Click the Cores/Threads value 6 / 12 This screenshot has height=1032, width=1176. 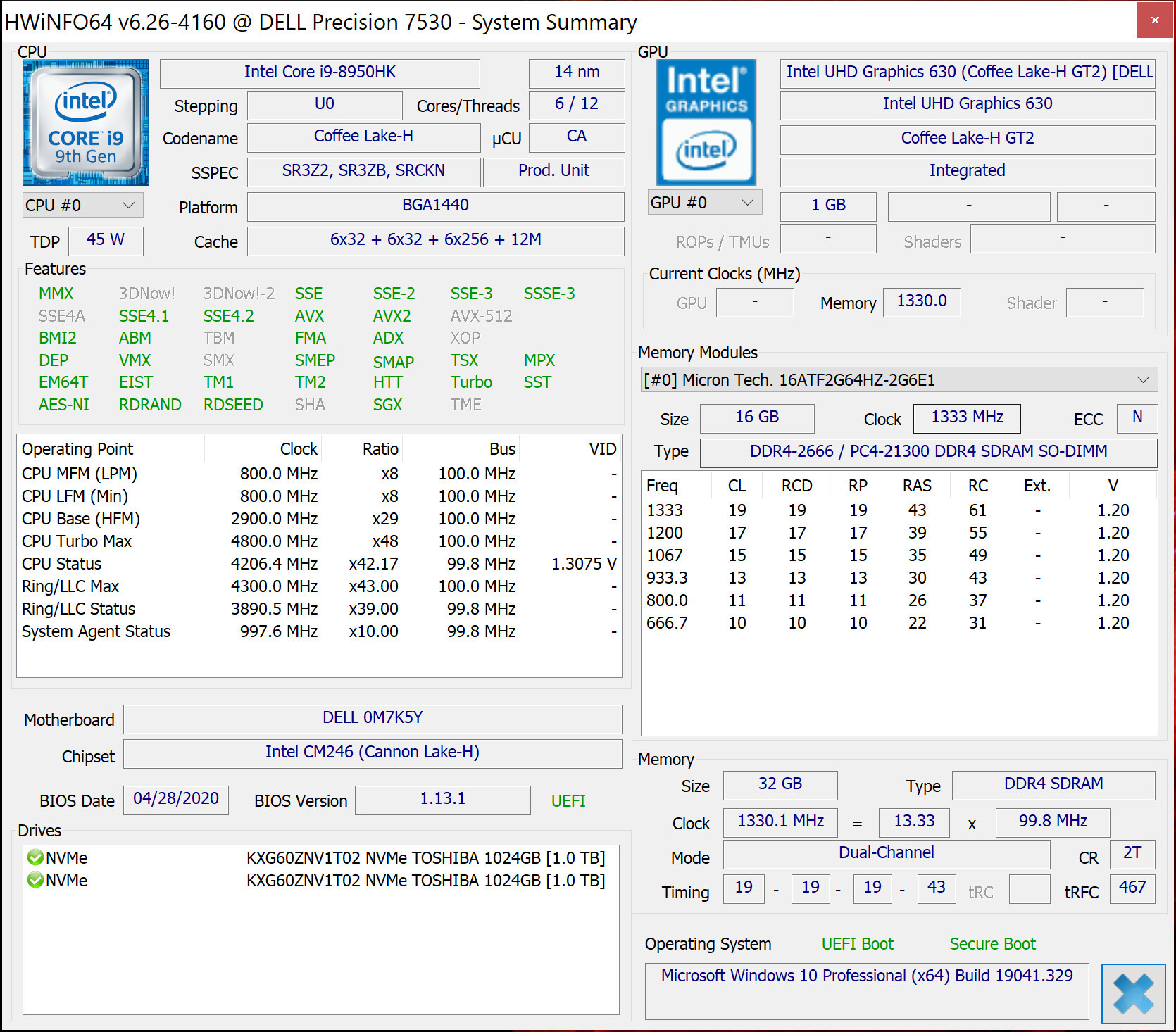click(577, 104)
